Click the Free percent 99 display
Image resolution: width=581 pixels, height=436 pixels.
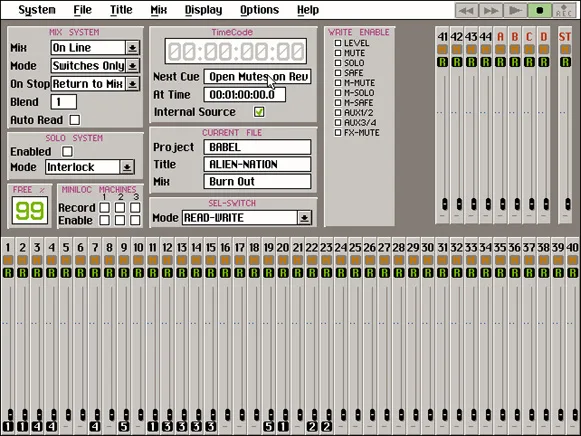(30, 210)
